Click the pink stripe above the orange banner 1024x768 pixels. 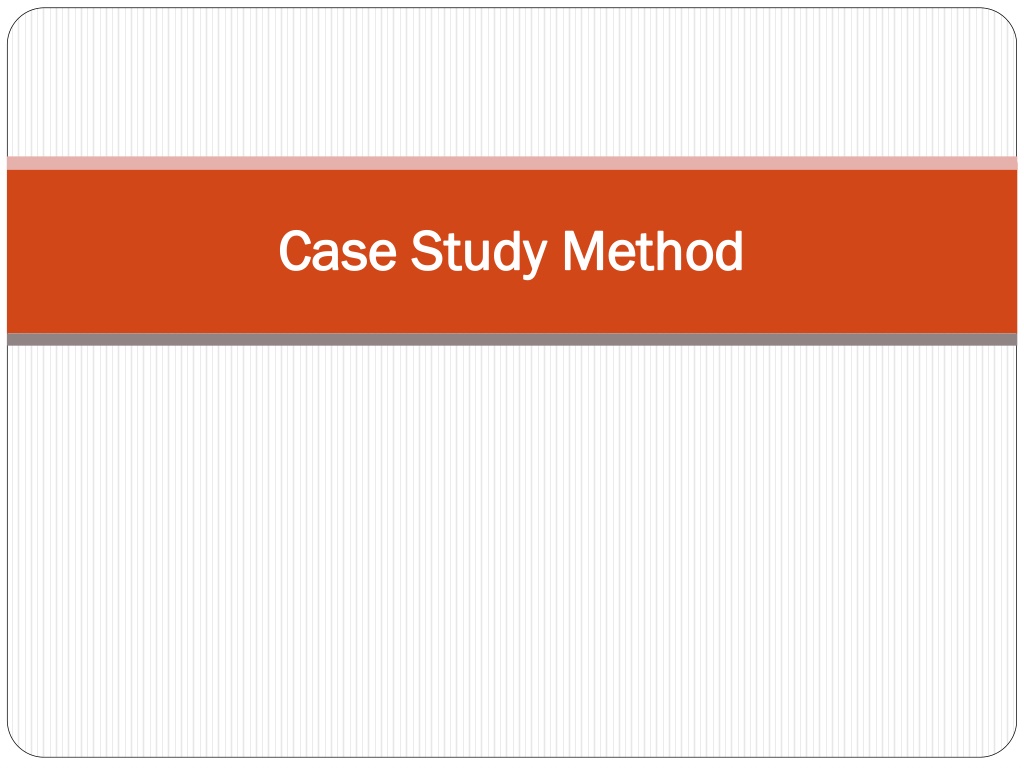click(512, 163)
